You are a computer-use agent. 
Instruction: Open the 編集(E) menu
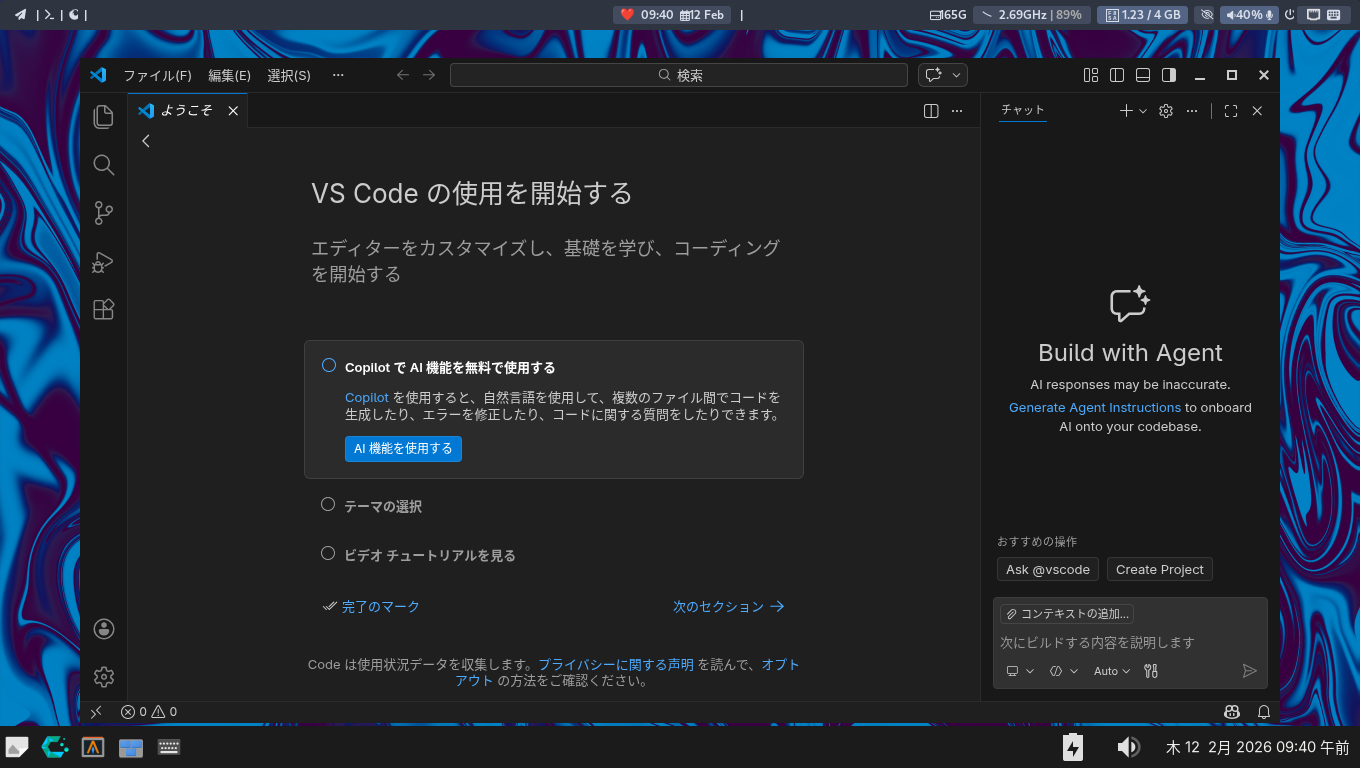[x=229, y=75]
